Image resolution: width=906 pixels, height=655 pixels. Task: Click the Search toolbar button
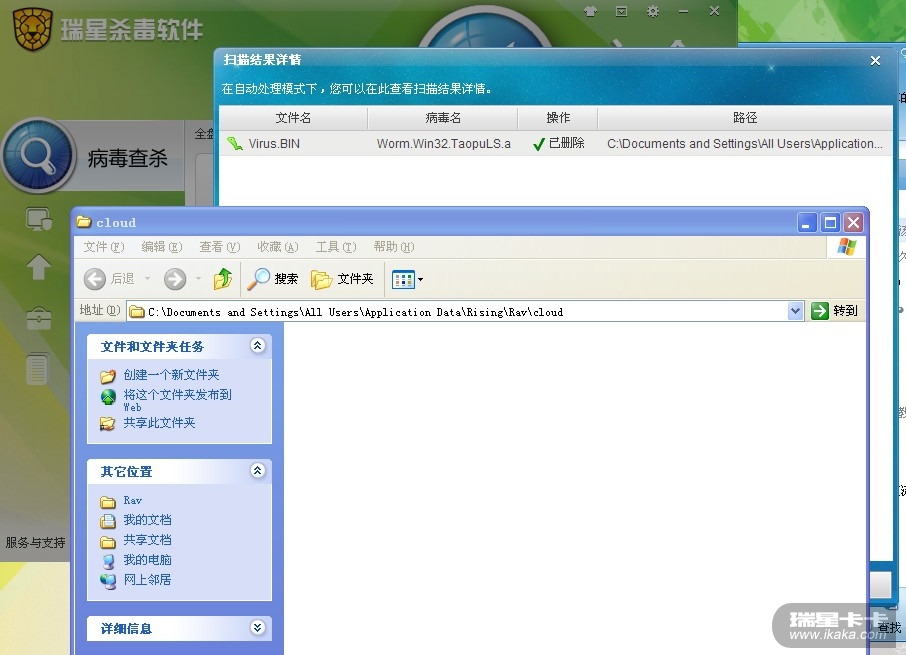click(x=272, y=279)
